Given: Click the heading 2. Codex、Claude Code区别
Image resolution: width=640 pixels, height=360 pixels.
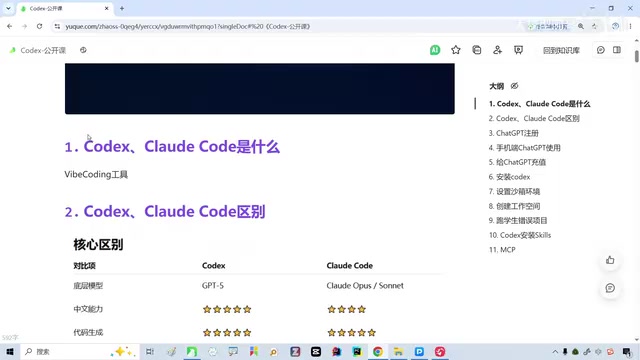Looking at the screenshot, I should [164, 212].
